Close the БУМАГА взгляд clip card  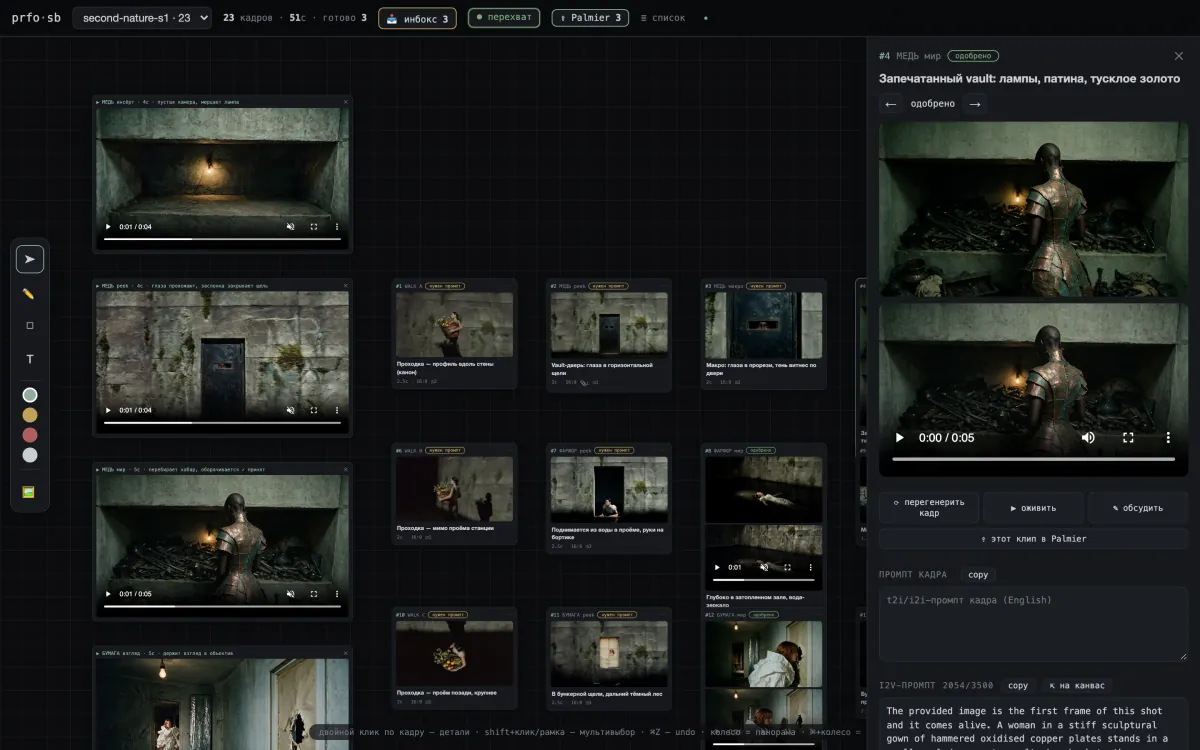point(346,653)
